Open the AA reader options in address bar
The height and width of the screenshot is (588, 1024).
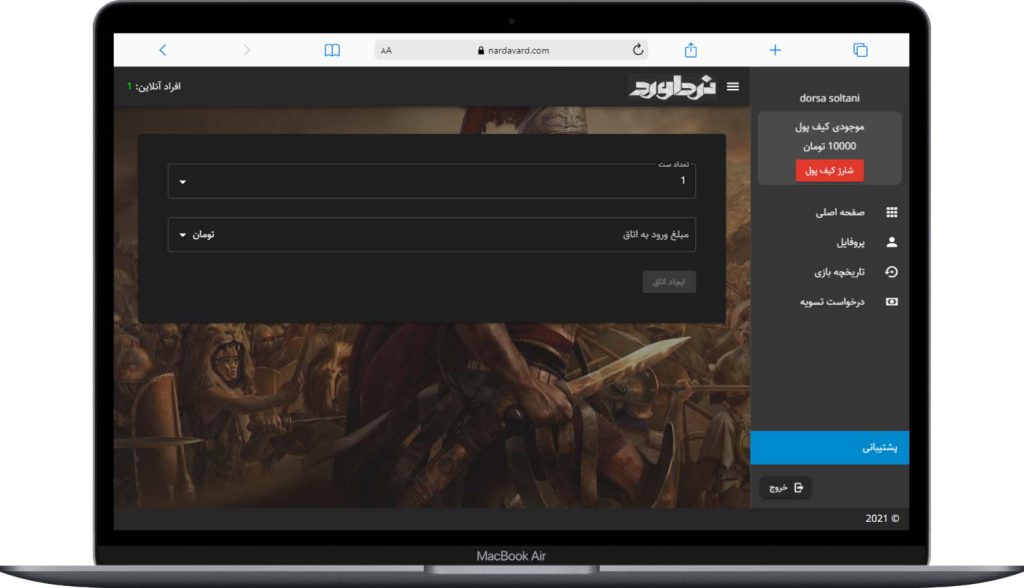point(387,50)
